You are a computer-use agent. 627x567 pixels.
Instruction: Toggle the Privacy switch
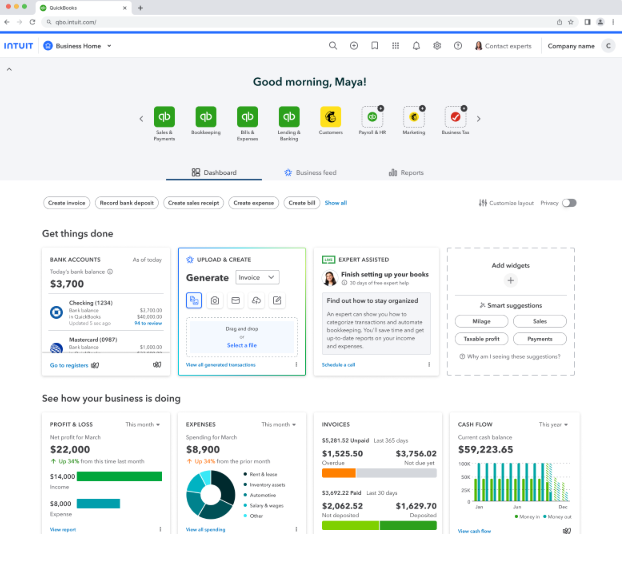(569, 203)
